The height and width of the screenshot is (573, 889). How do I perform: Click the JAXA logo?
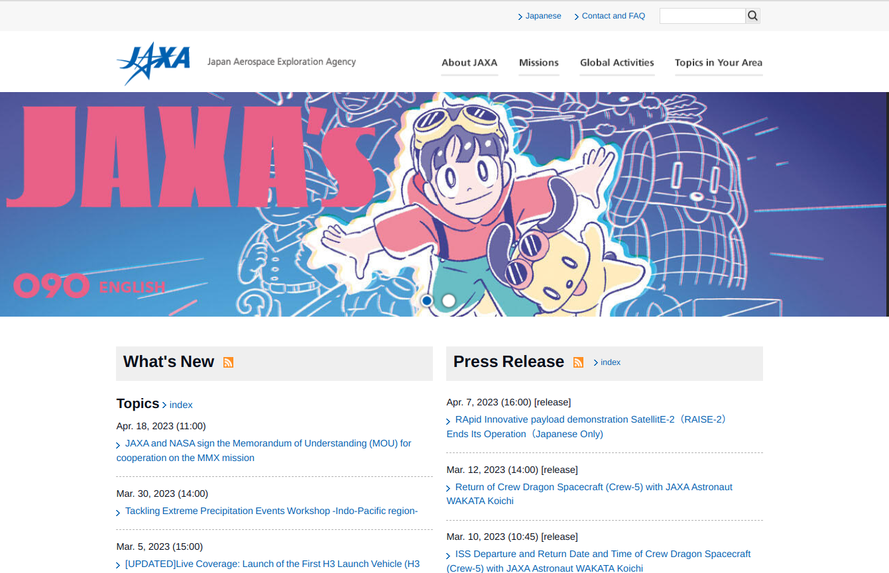(x=154, y=63)
